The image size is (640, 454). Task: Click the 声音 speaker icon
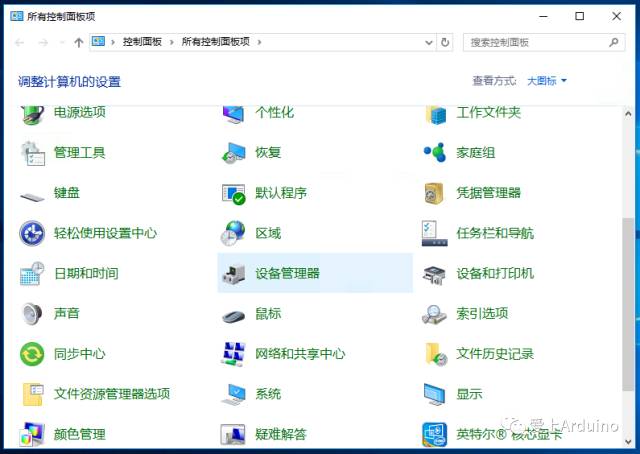(x=32, y=314)
